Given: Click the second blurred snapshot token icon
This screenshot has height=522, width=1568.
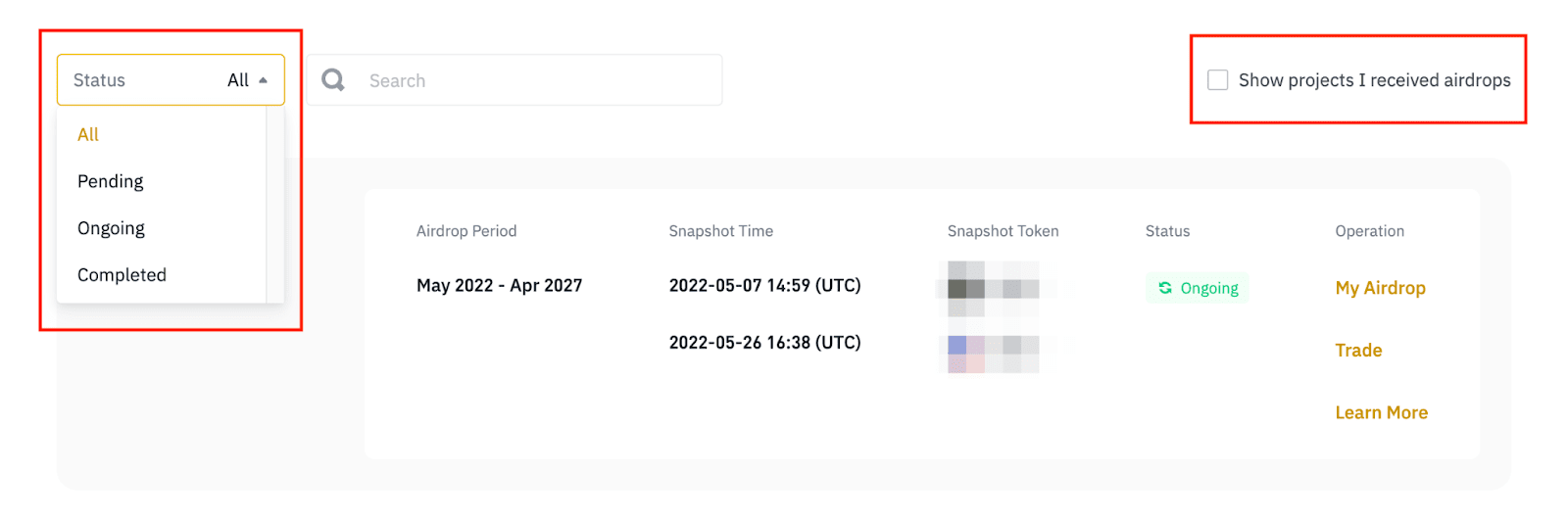Looking at the screenshot, I should [x=994, y=353].
